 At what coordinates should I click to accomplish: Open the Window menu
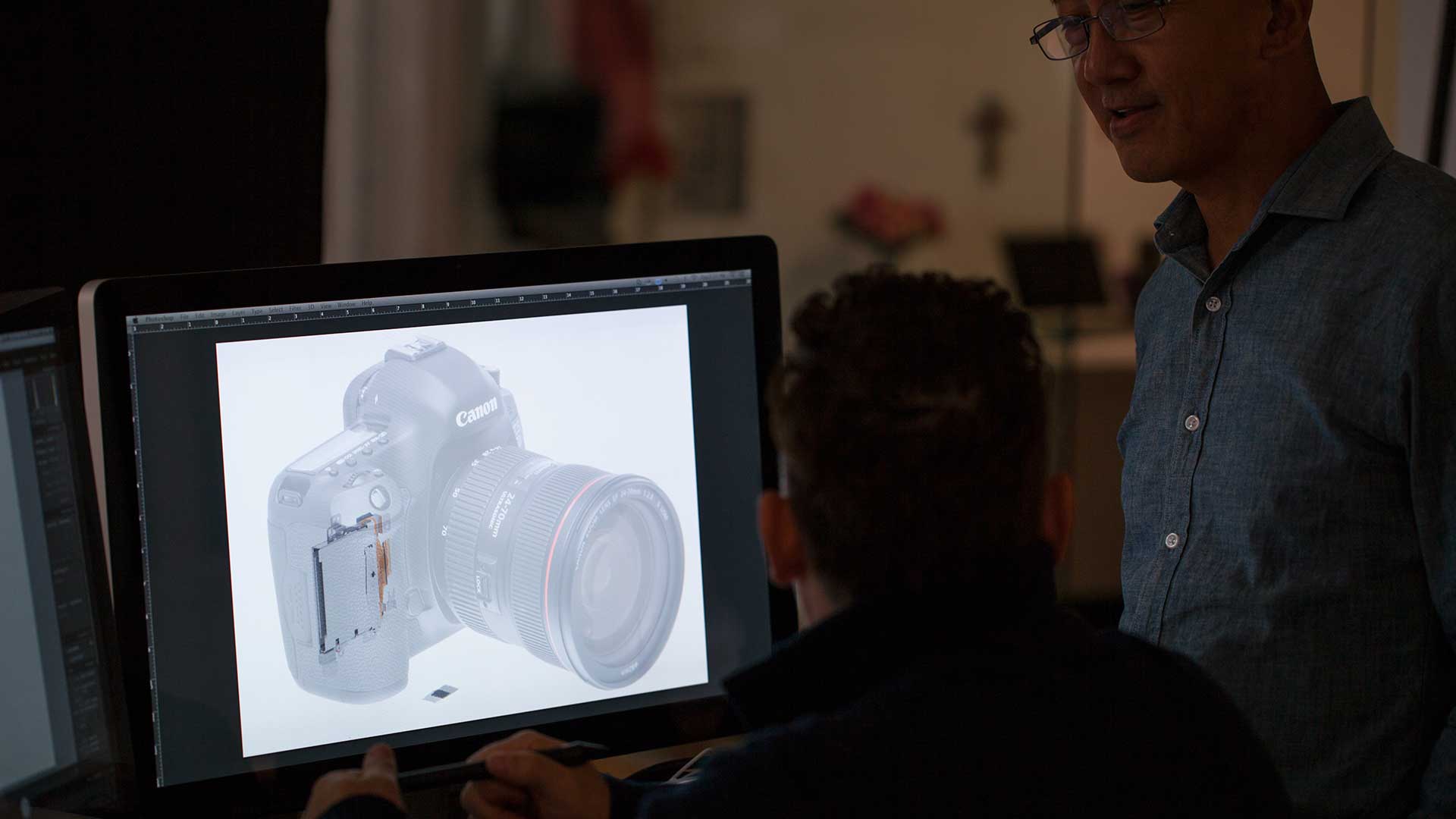(x=347, y=305)
